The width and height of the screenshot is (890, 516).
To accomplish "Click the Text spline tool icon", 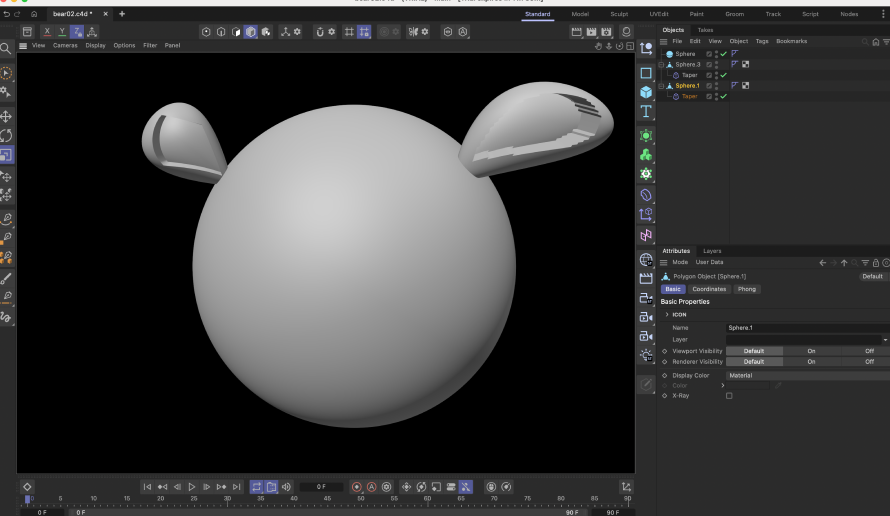I will click(646, 111).
